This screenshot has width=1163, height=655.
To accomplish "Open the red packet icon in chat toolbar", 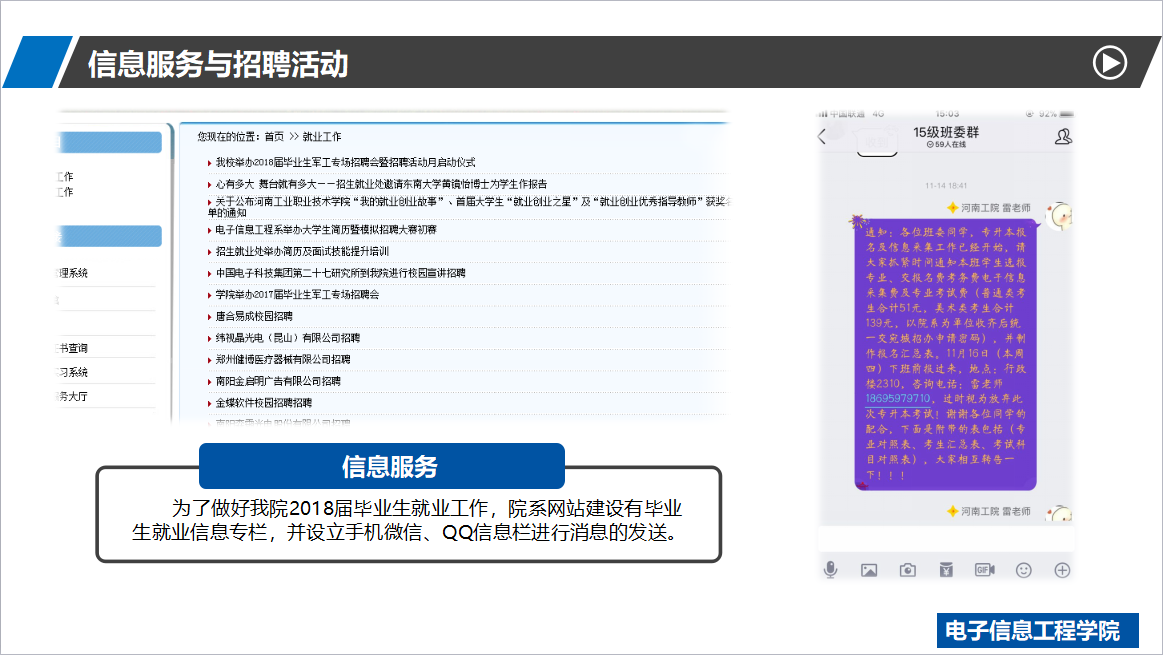I will (x=946, y=570).
